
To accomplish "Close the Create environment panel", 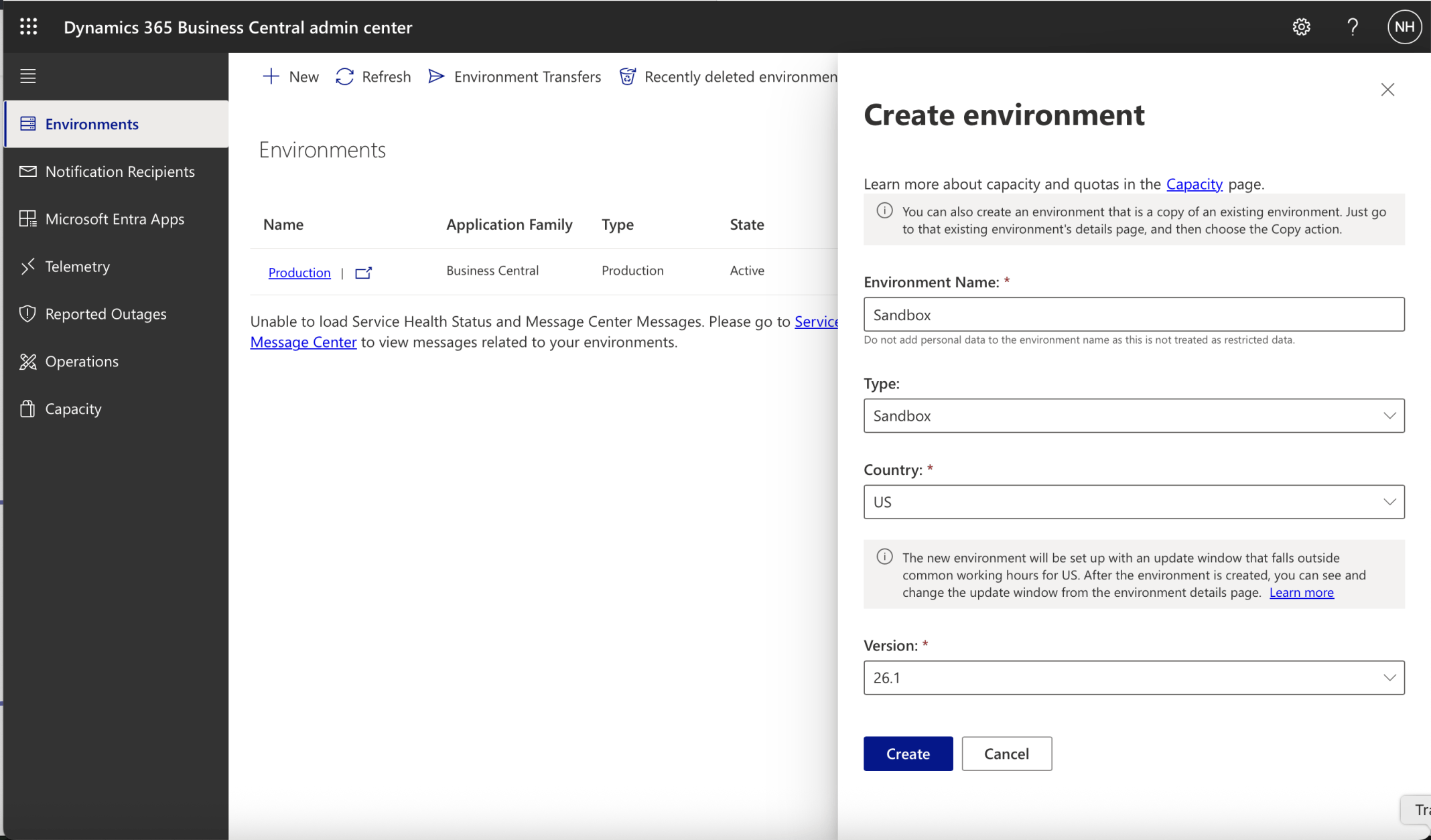I will point(1387,90).
